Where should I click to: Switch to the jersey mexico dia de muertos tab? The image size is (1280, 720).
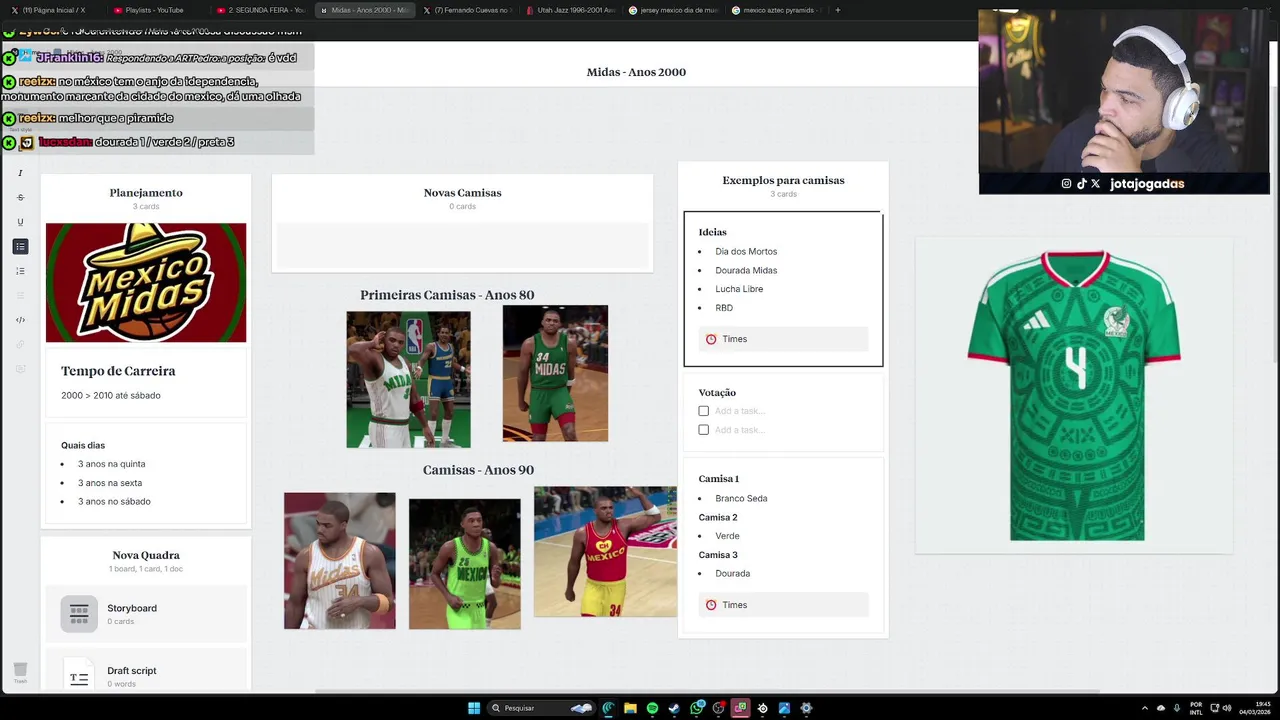coord(673,10)
